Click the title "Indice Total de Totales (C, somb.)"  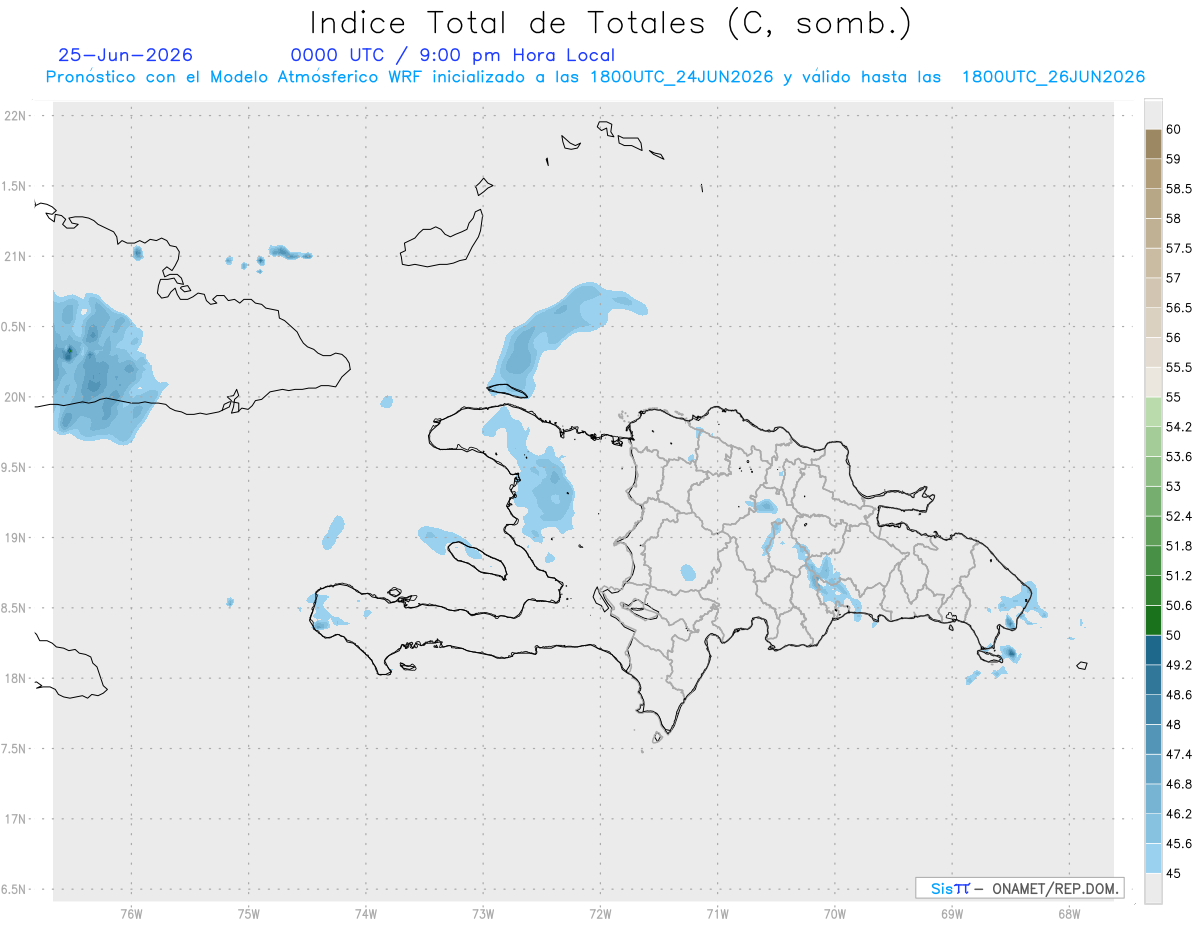[x=611, y=22]
